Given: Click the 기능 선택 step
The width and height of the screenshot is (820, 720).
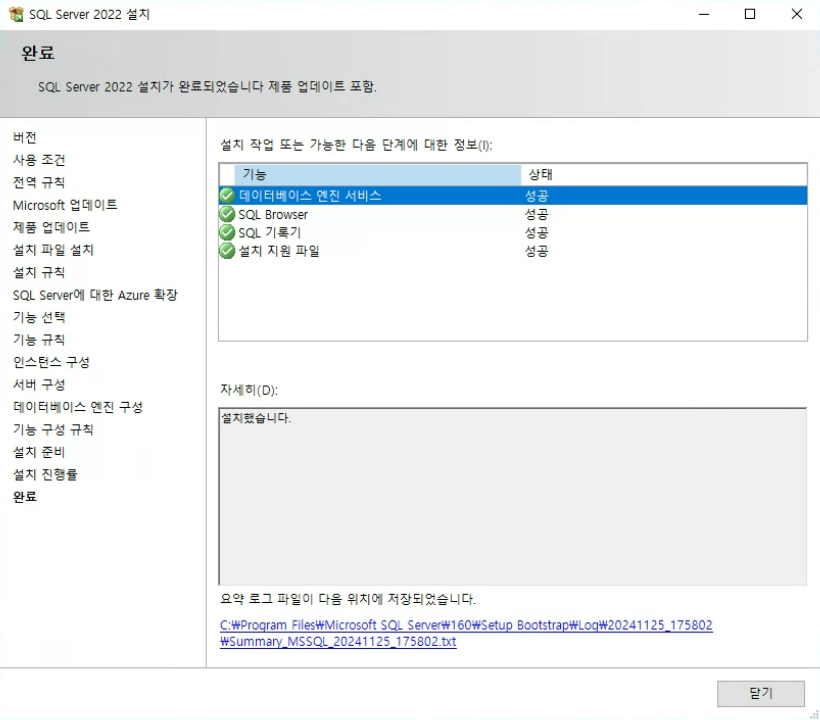Looking at the screenshot, I should click(x=39, y=317).
